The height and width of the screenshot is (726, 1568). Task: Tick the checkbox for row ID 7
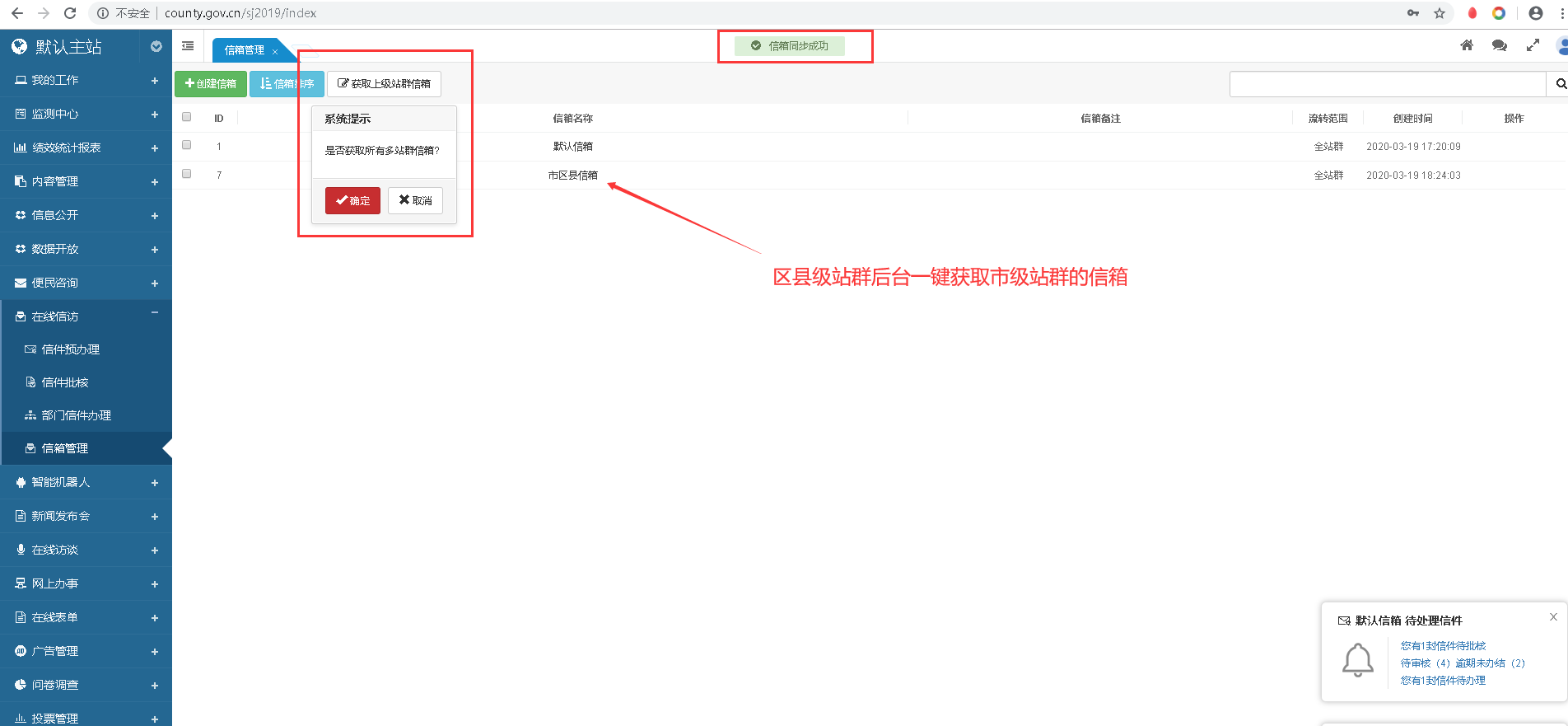(187, 174)
